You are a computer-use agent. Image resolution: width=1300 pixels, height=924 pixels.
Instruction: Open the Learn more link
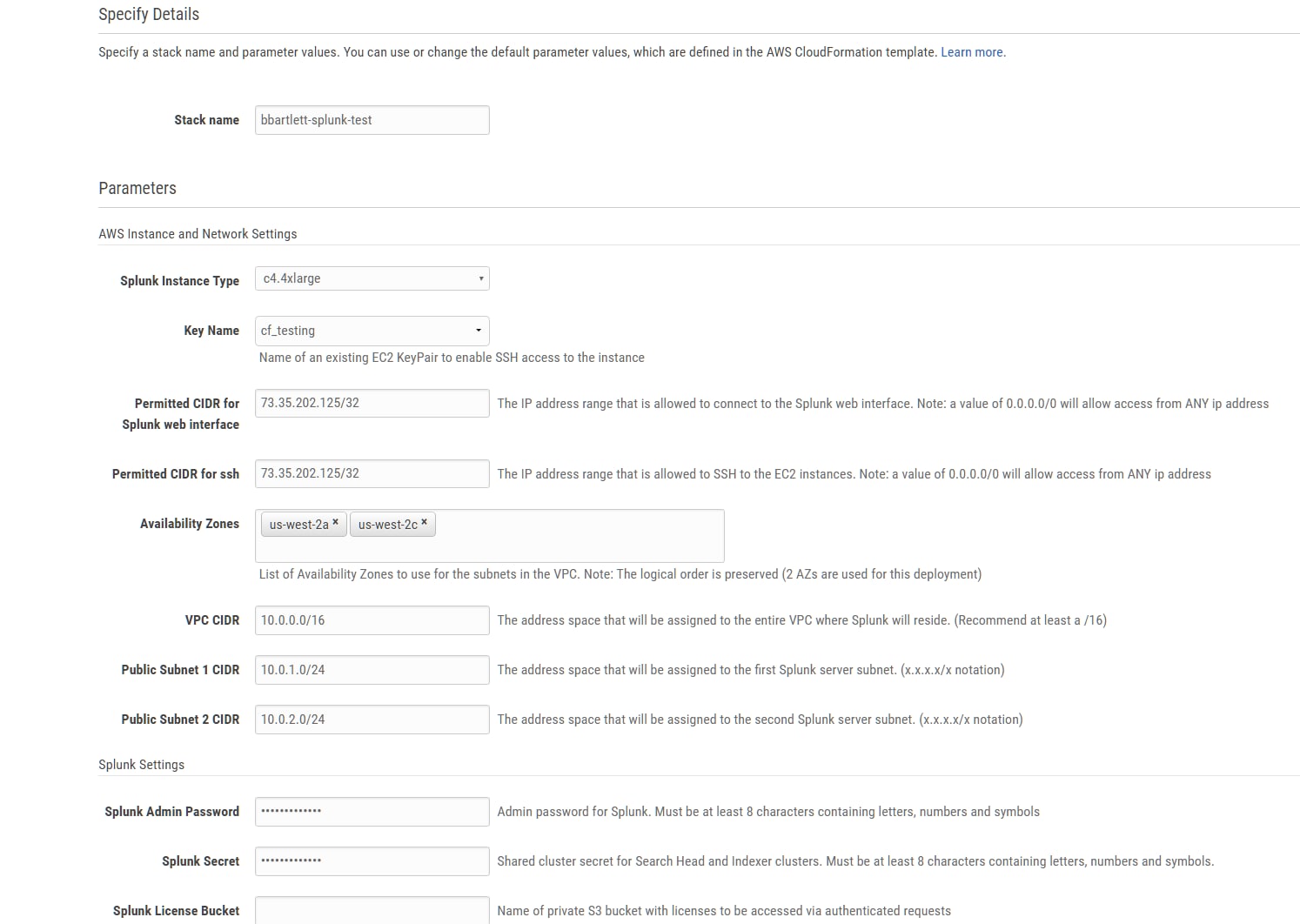click(x=973, y=52)
